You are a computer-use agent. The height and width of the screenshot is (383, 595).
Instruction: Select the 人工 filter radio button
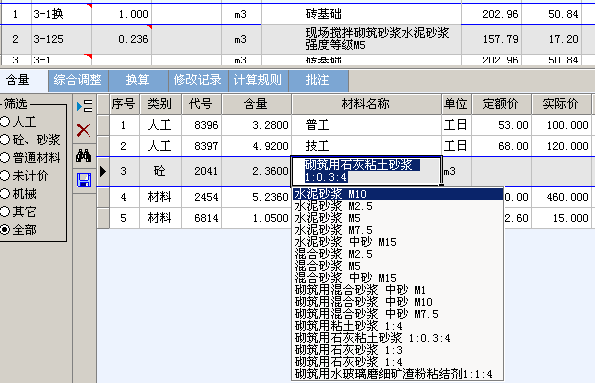(5, 121)
